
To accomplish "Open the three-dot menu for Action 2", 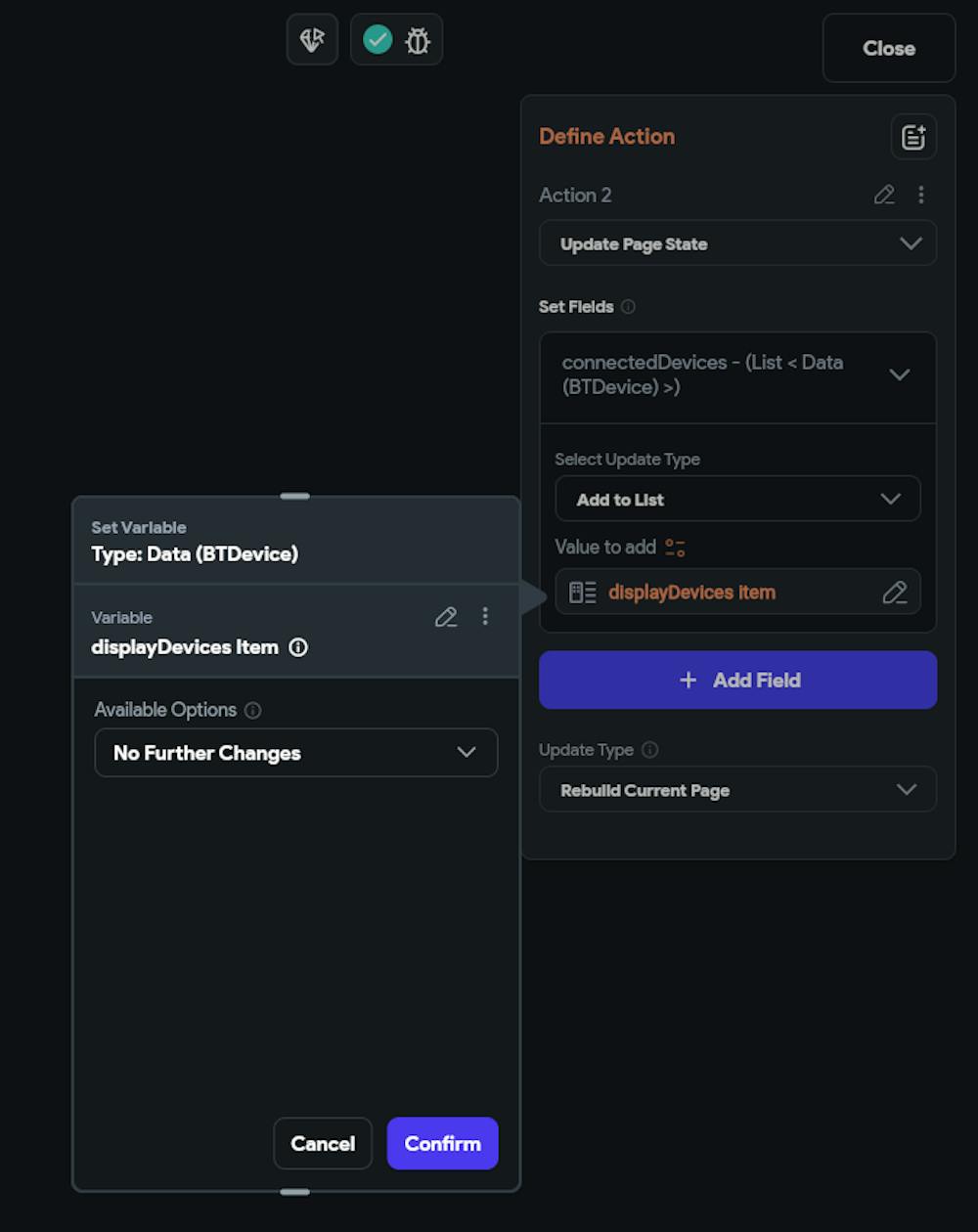I will (920, 195).
